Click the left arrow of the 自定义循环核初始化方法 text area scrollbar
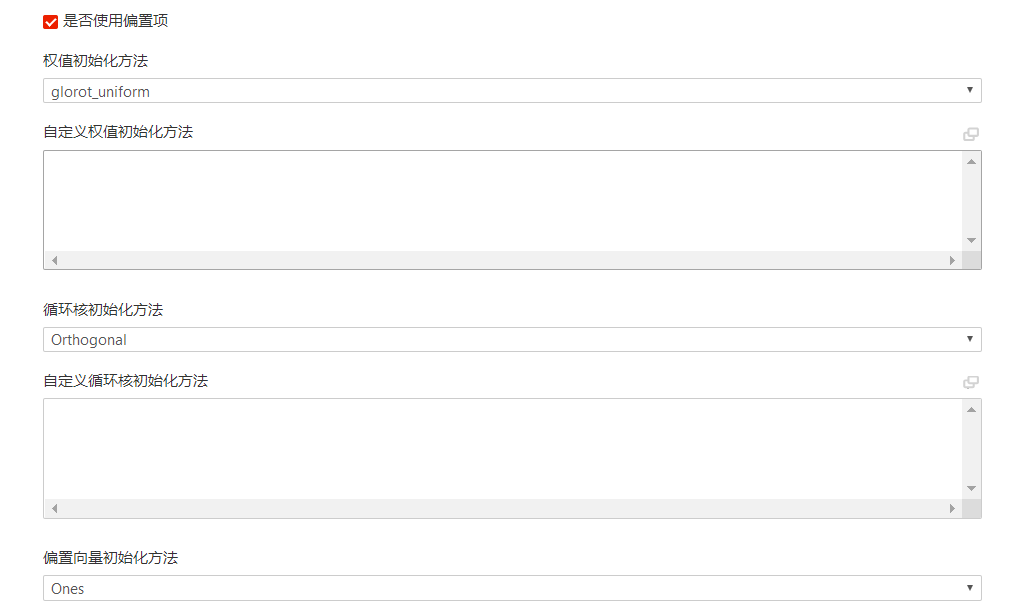The width and height of the screenshot is (1027, 607). point(54,508)
